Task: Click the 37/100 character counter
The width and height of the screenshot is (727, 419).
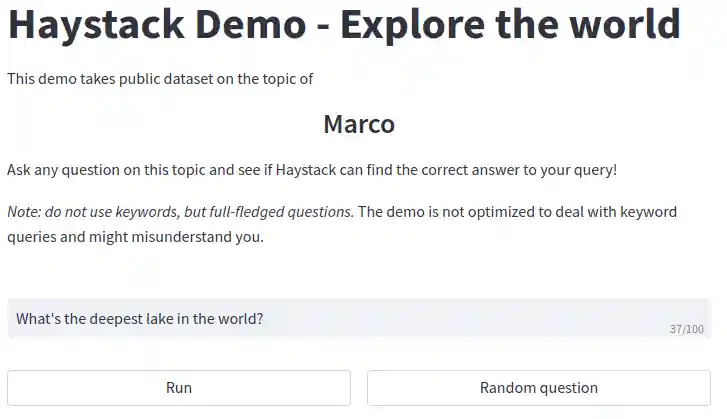Action: (686, 329)
